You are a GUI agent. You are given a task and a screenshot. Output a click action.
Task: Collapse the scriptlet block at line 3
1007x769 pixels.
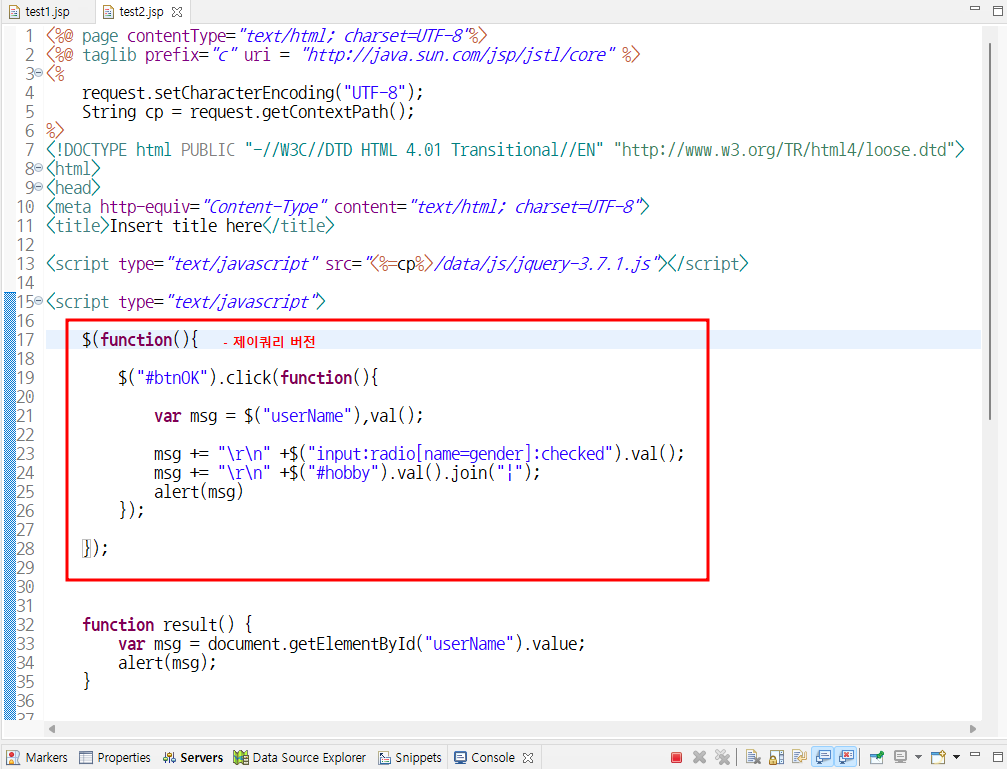[x=39, y=73]
